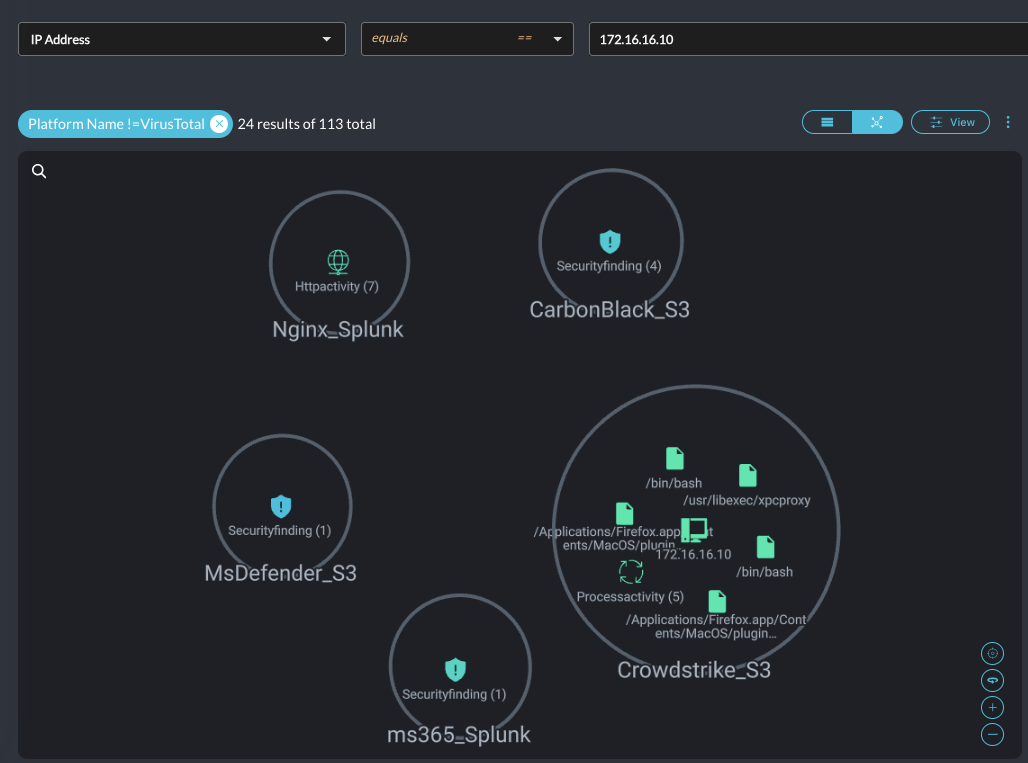
Task: Zoom in with the plus icon
Action: coord(993,708)
